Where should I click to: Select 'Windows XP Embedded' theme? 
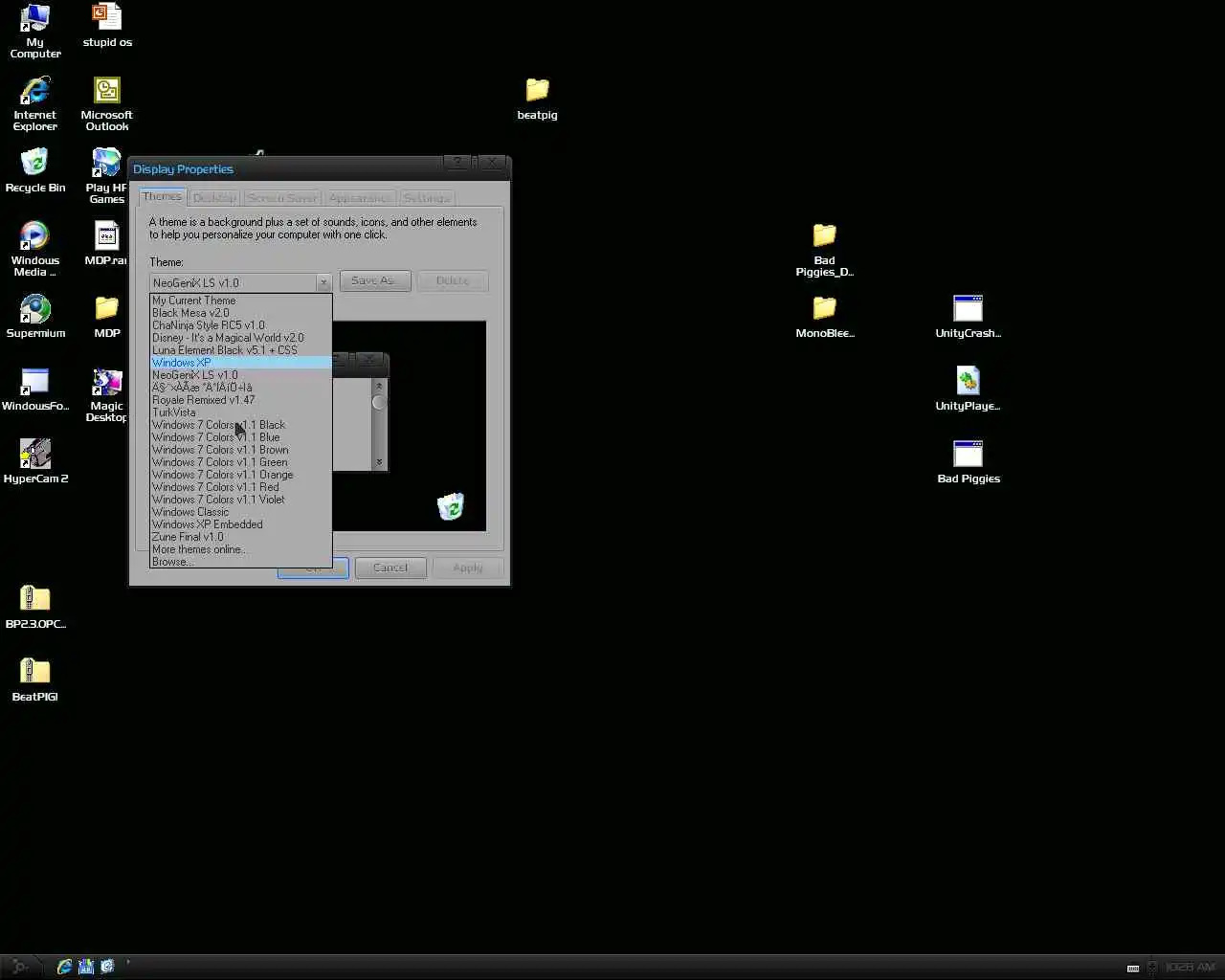241,524
